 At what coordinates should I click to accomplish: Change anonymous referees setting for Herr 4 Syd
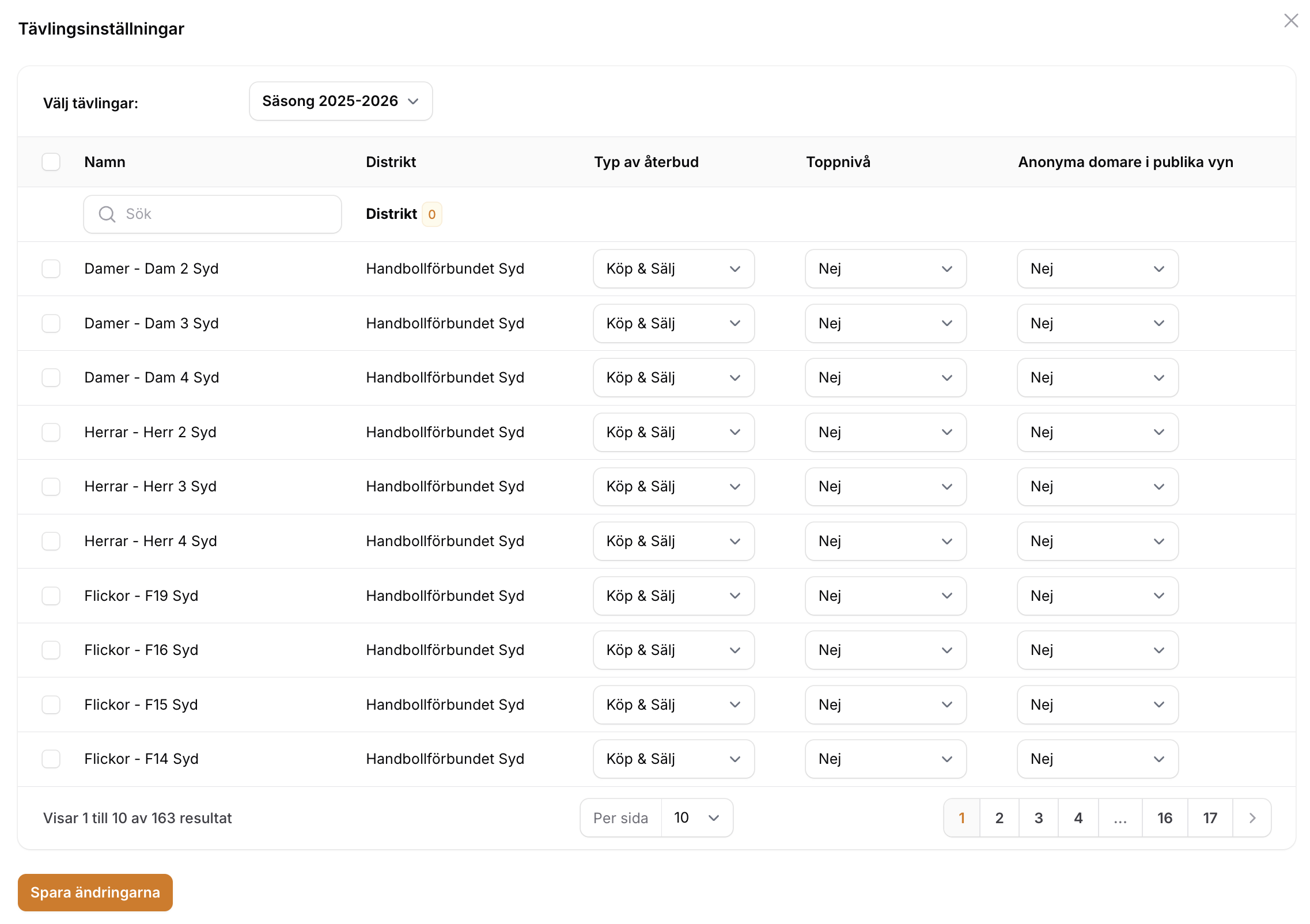(x=1098, y=541)
